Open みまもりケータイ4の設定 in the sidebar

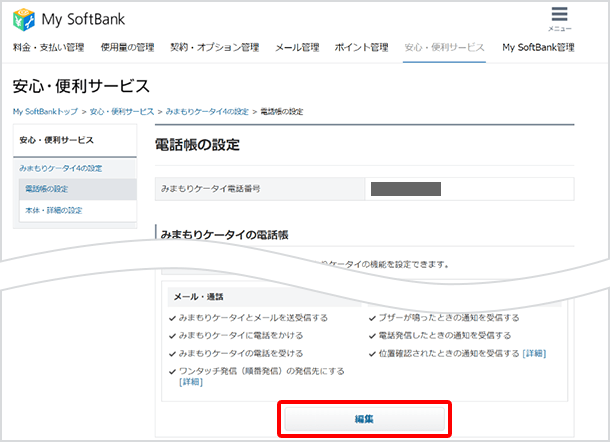[61, 168]
